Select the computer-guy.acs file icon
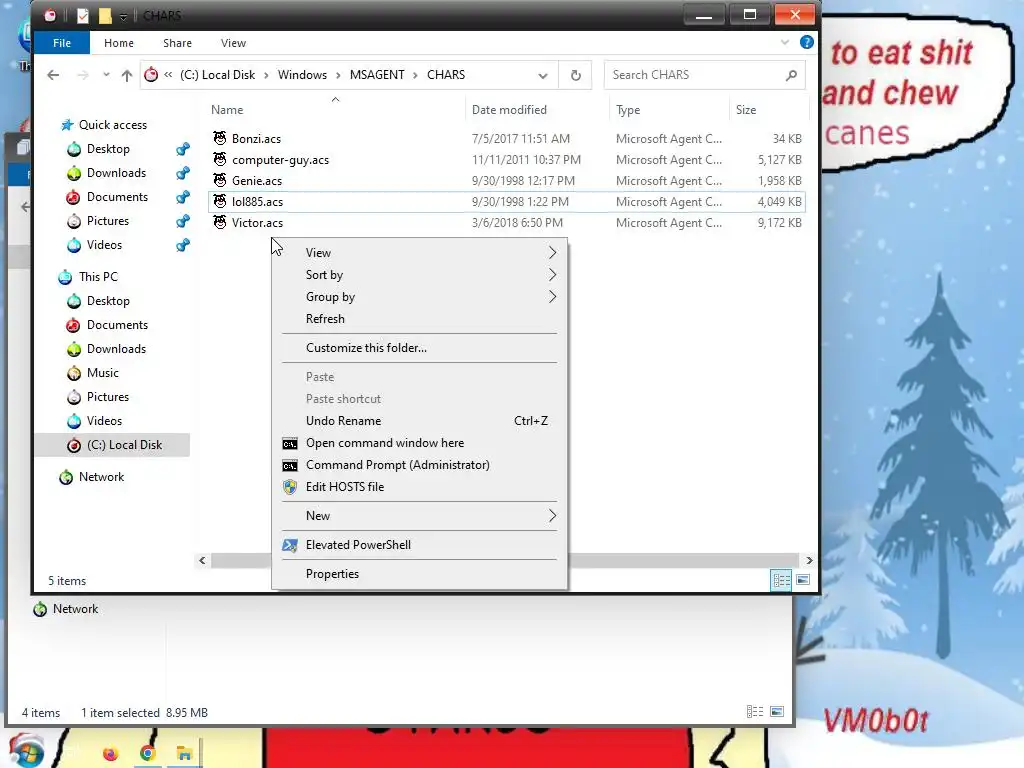1024x768 pixels. pyautogui.click(x=220, y=159)
